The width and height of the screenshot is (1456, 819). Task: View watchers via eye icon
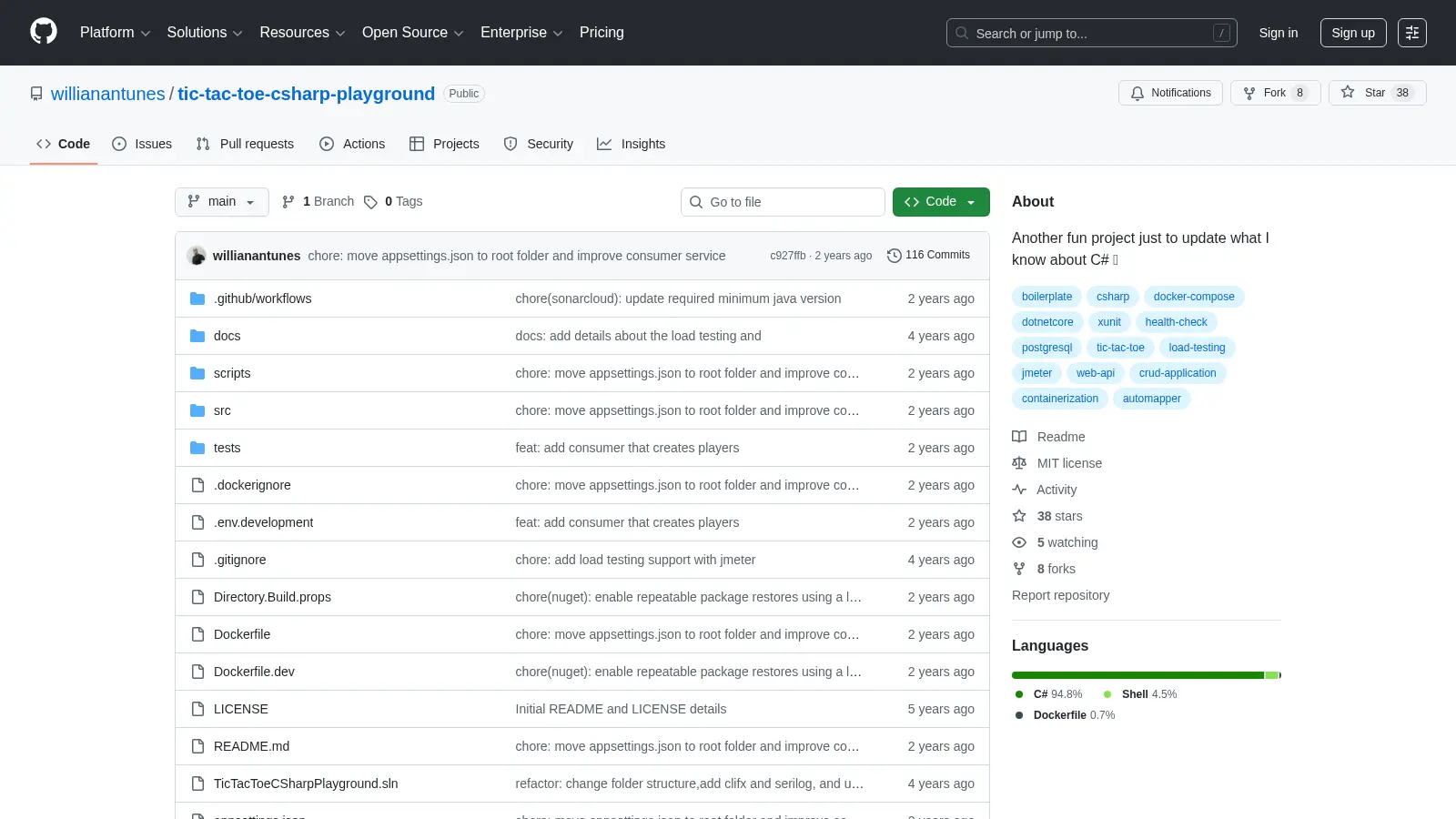click(1019, 542)
